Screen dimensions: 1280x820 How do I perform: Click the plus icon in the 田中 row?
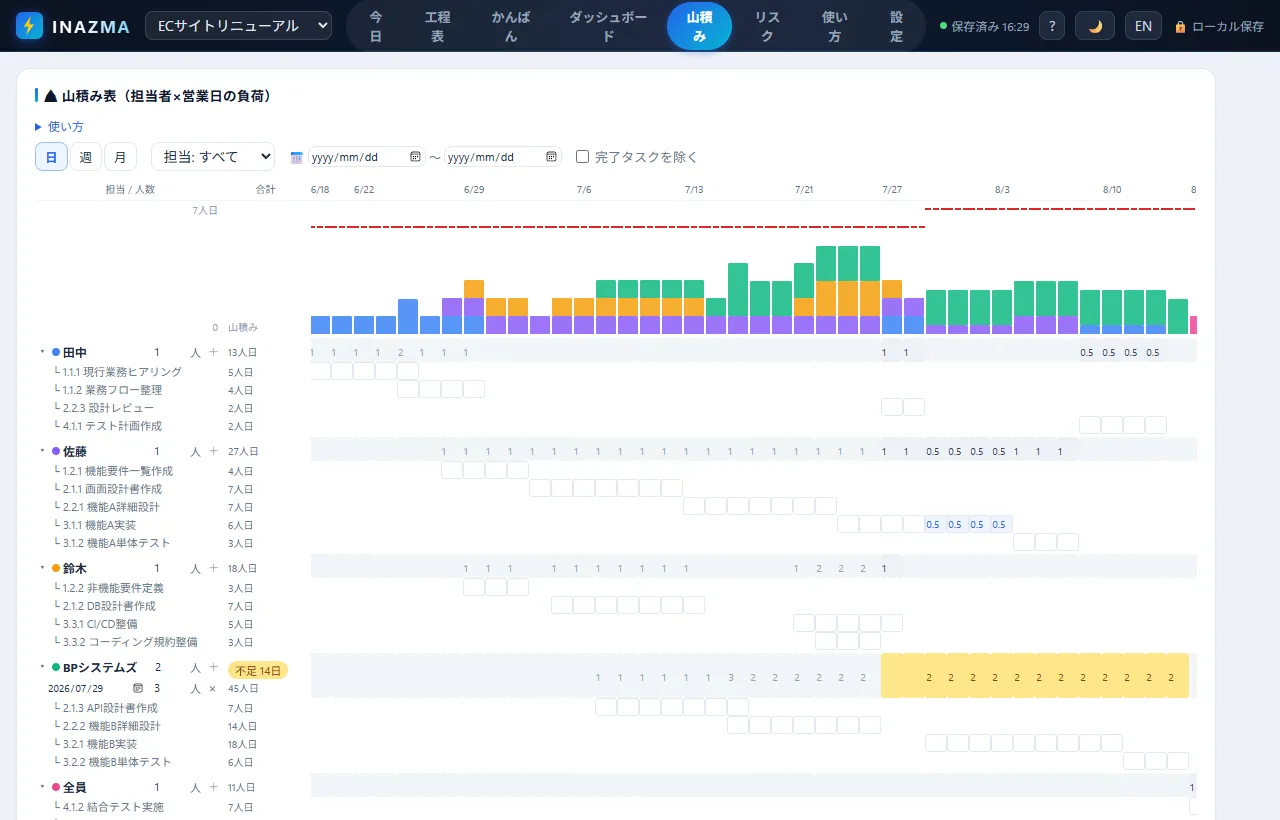tap(213, 352)
